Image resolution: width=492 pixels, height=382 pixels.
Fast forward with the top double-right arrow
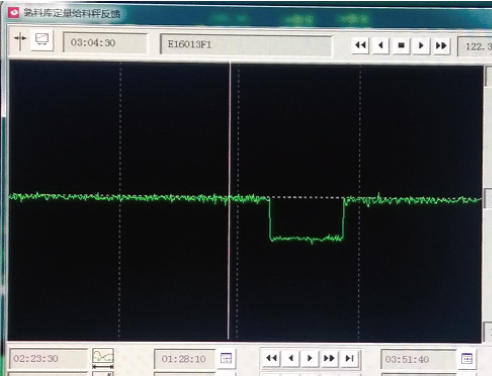tap(441, 45)
